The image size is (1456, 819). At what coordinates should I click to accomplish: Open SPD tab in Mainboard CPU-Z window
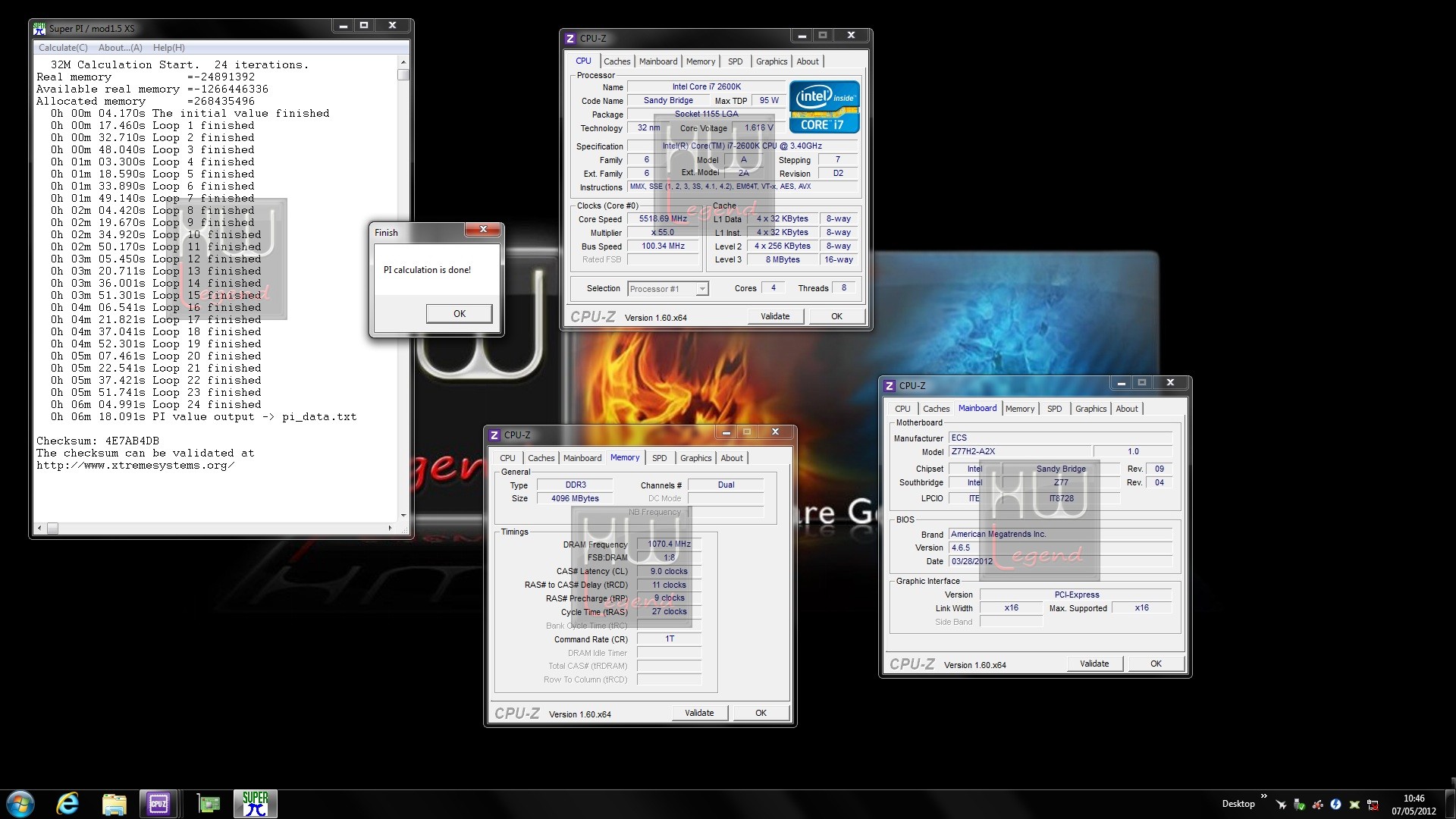[1054, 409]
